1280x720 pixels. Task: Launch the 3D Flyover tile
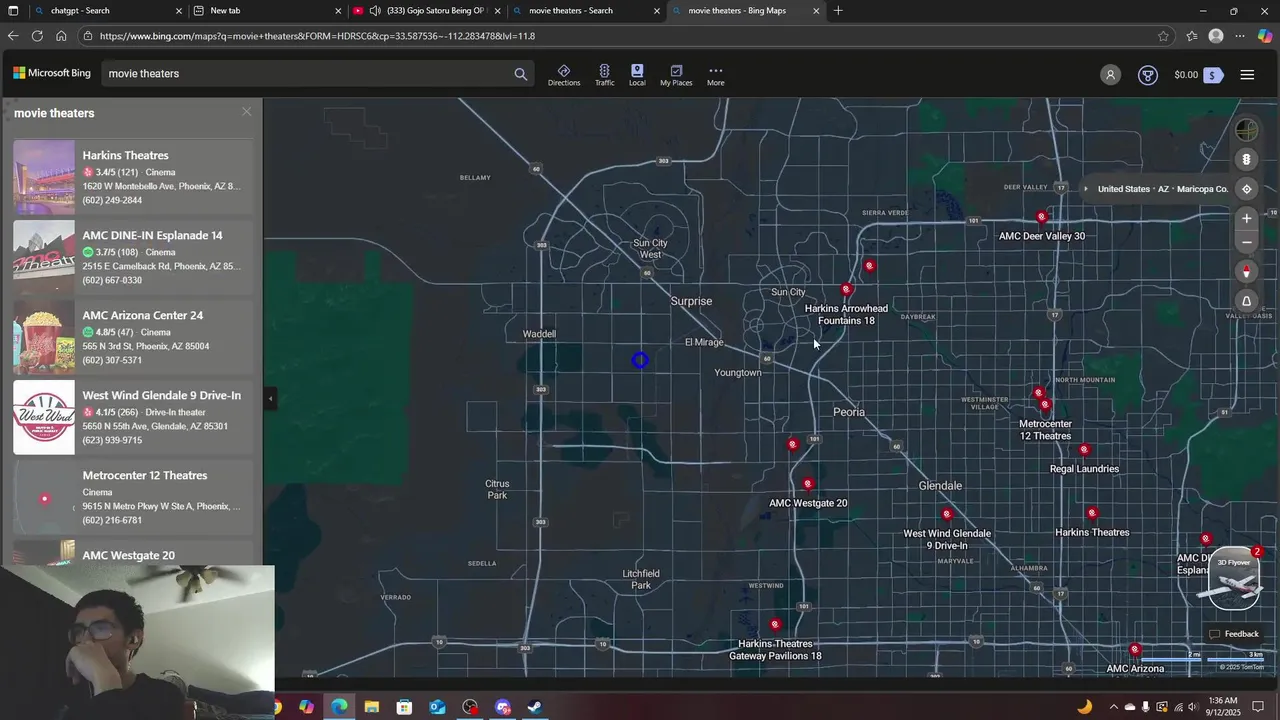[x=1233, y=578]
